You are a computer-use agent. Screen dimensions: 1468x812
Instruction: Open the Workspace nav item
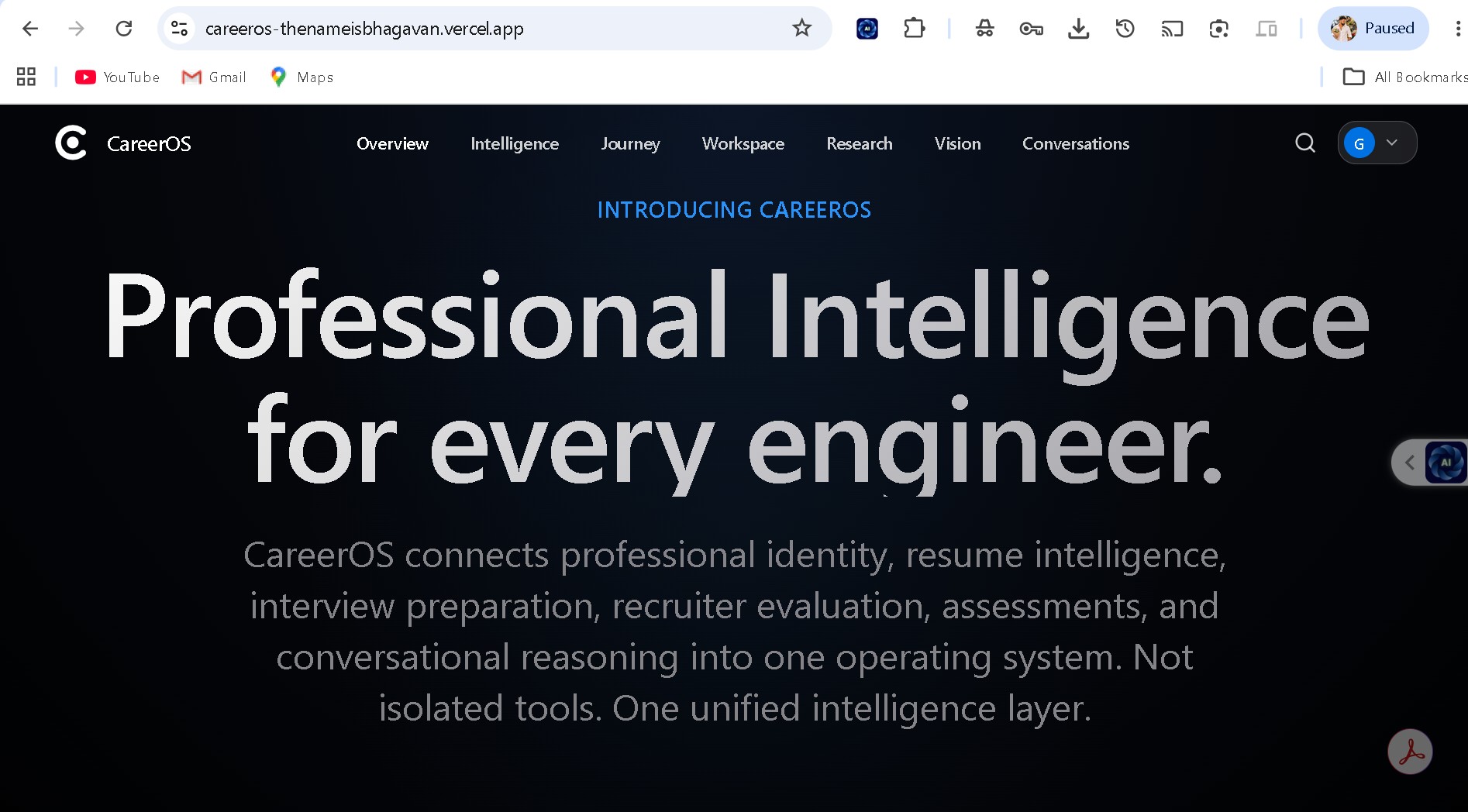point(743,143)
